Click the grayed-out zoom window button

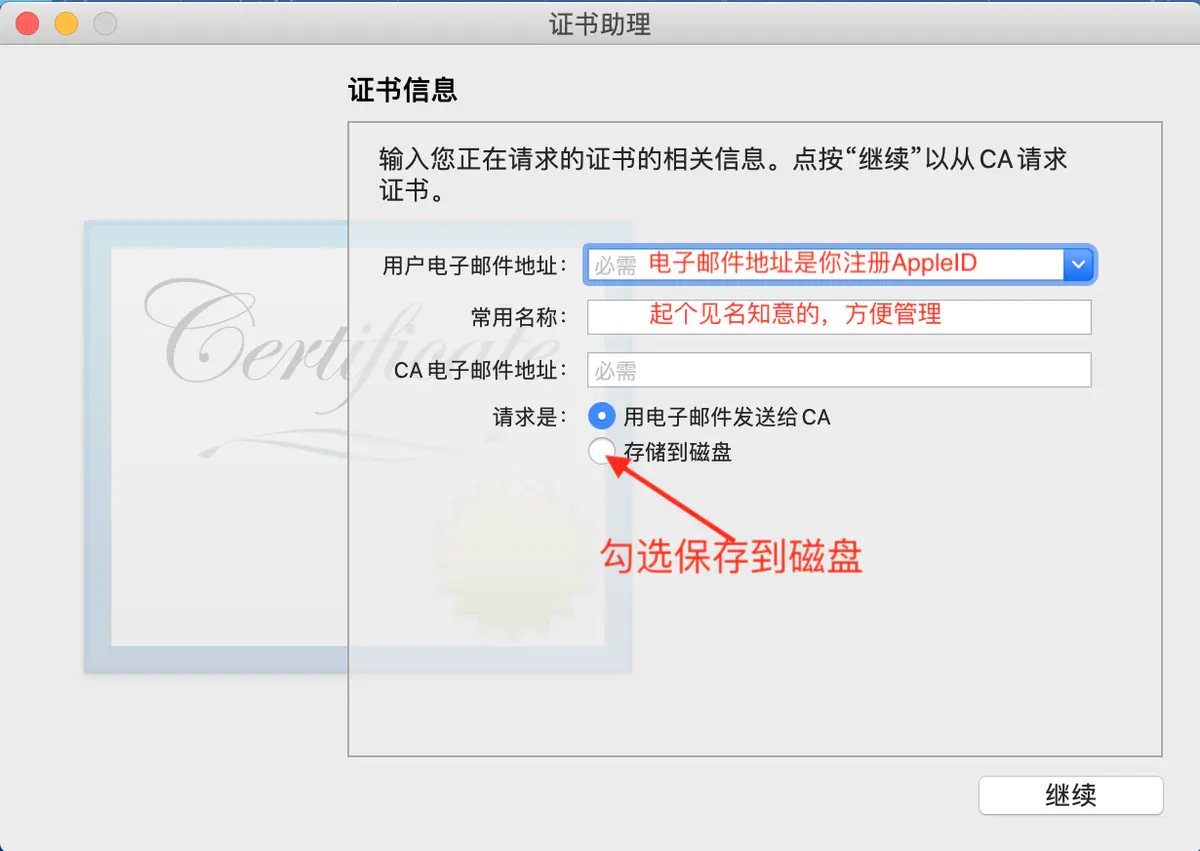pos(105,23)
